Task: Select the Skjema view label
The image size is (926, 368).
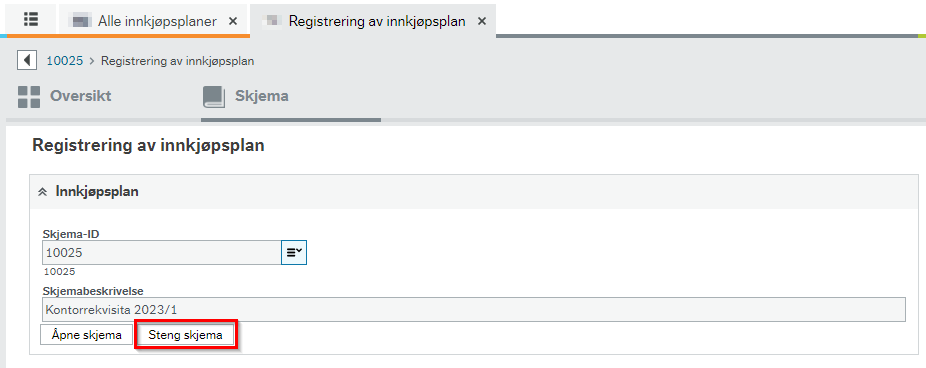Action: (262, 96)
